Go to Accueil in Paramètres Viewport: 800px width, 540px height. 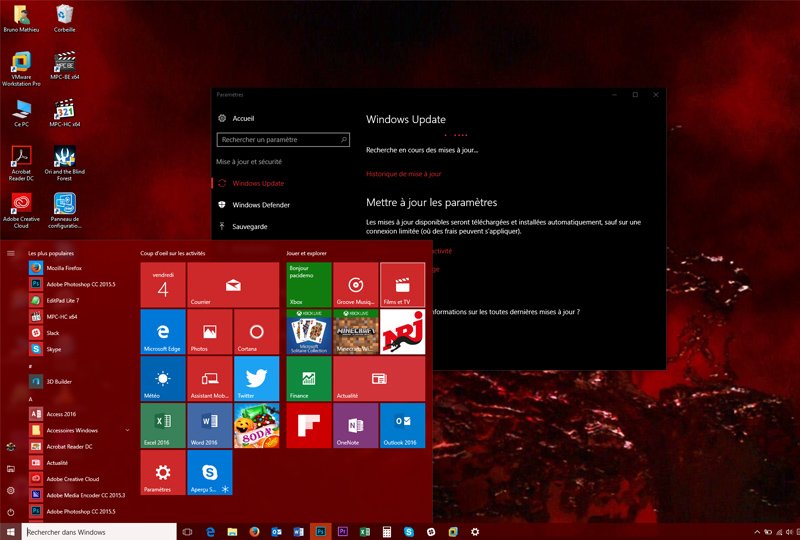click(x=242, y=118)
